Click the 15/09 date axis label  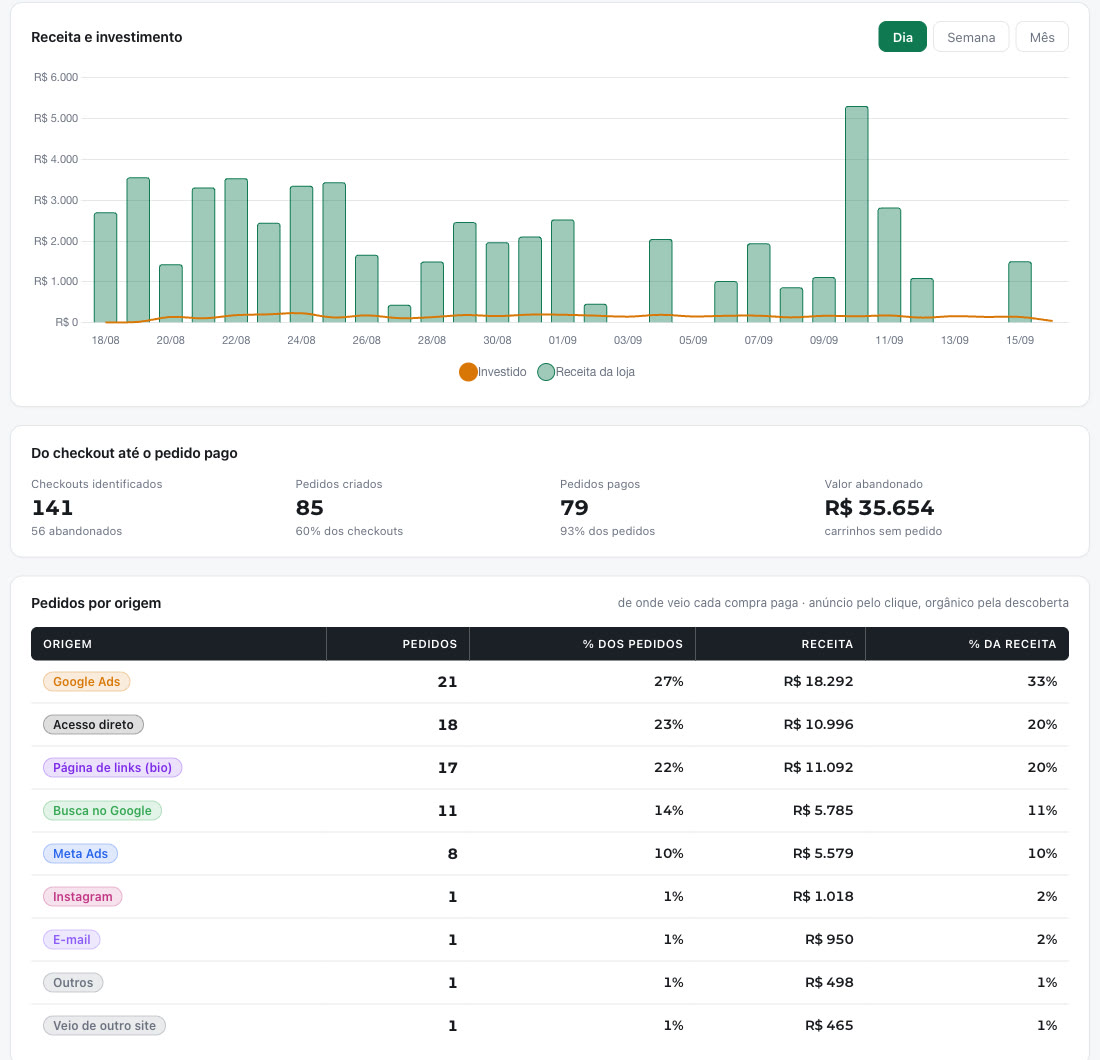click(1019, 340)
